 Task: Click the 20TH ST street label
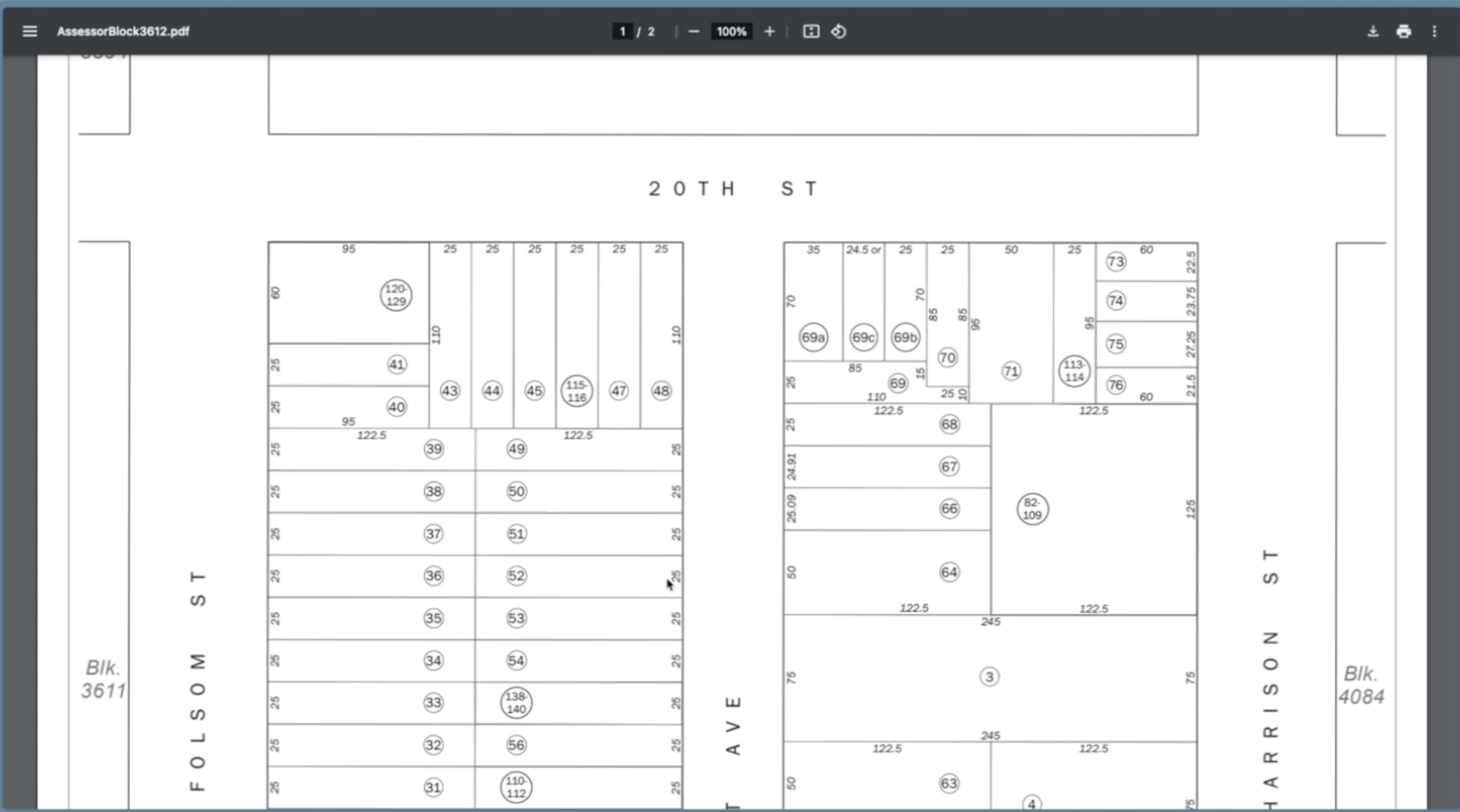[x=733, y=189]
